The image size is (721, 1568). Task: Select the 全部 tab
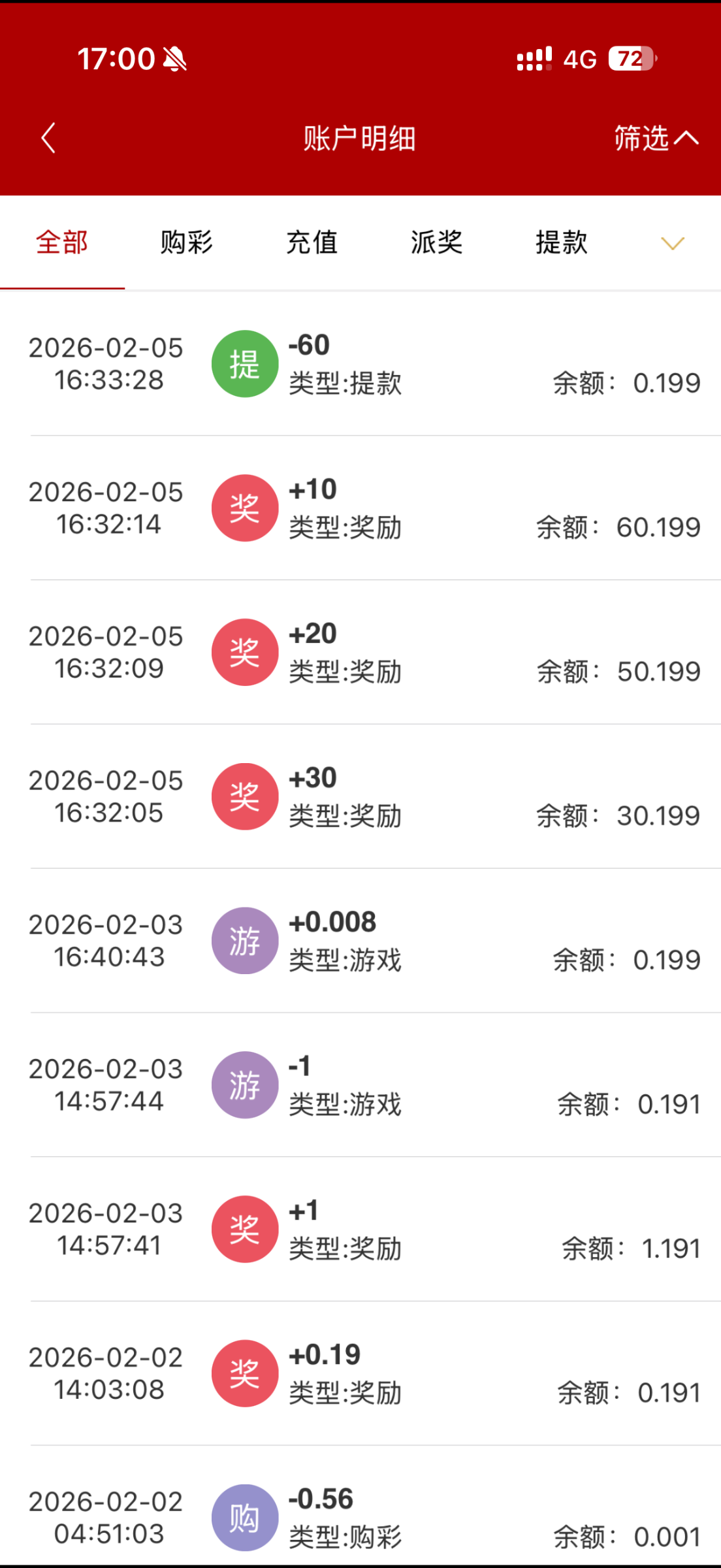coord(62,242)
